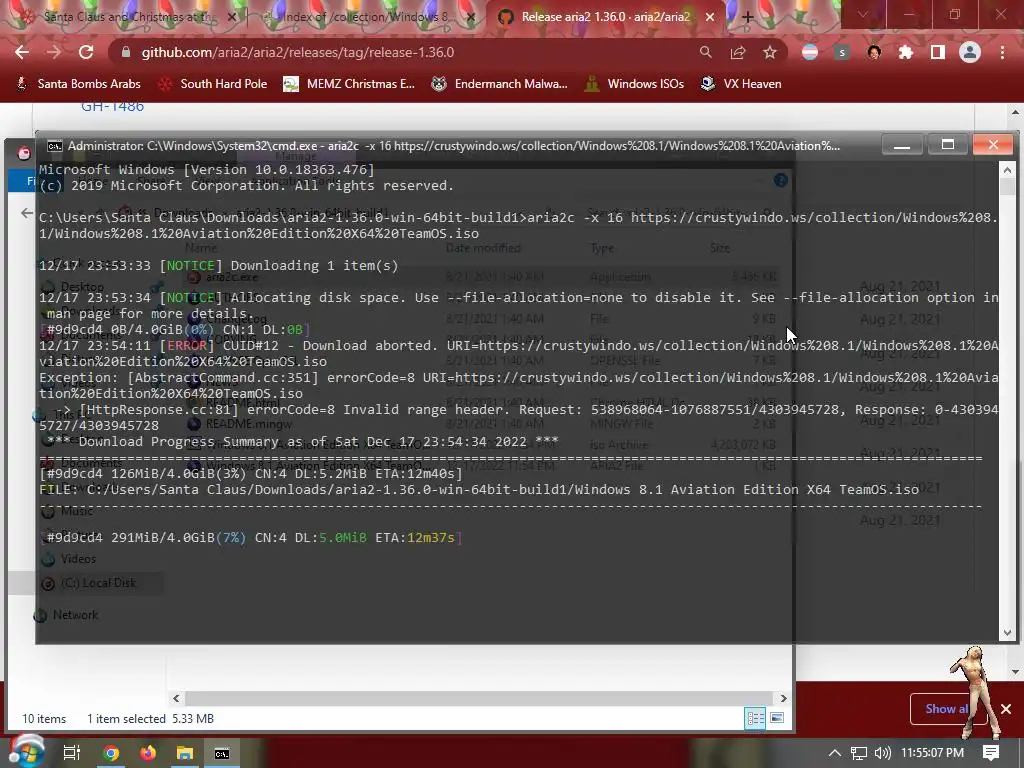The image size is (1024, 768).
Task: Open File Explorer from the taskbar
Action: tap(185, 753)
